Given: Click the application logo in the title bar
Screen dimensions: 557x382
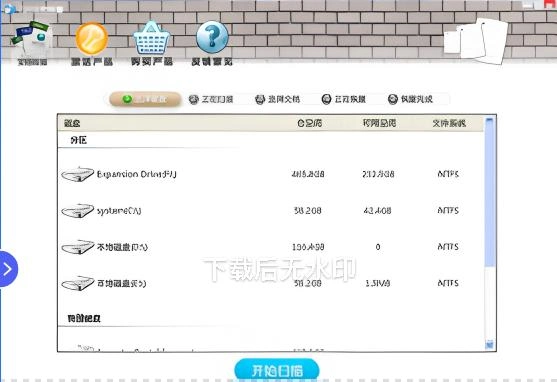Looking at the screenshot, I should pyautogui.click(x=10, y=9).
